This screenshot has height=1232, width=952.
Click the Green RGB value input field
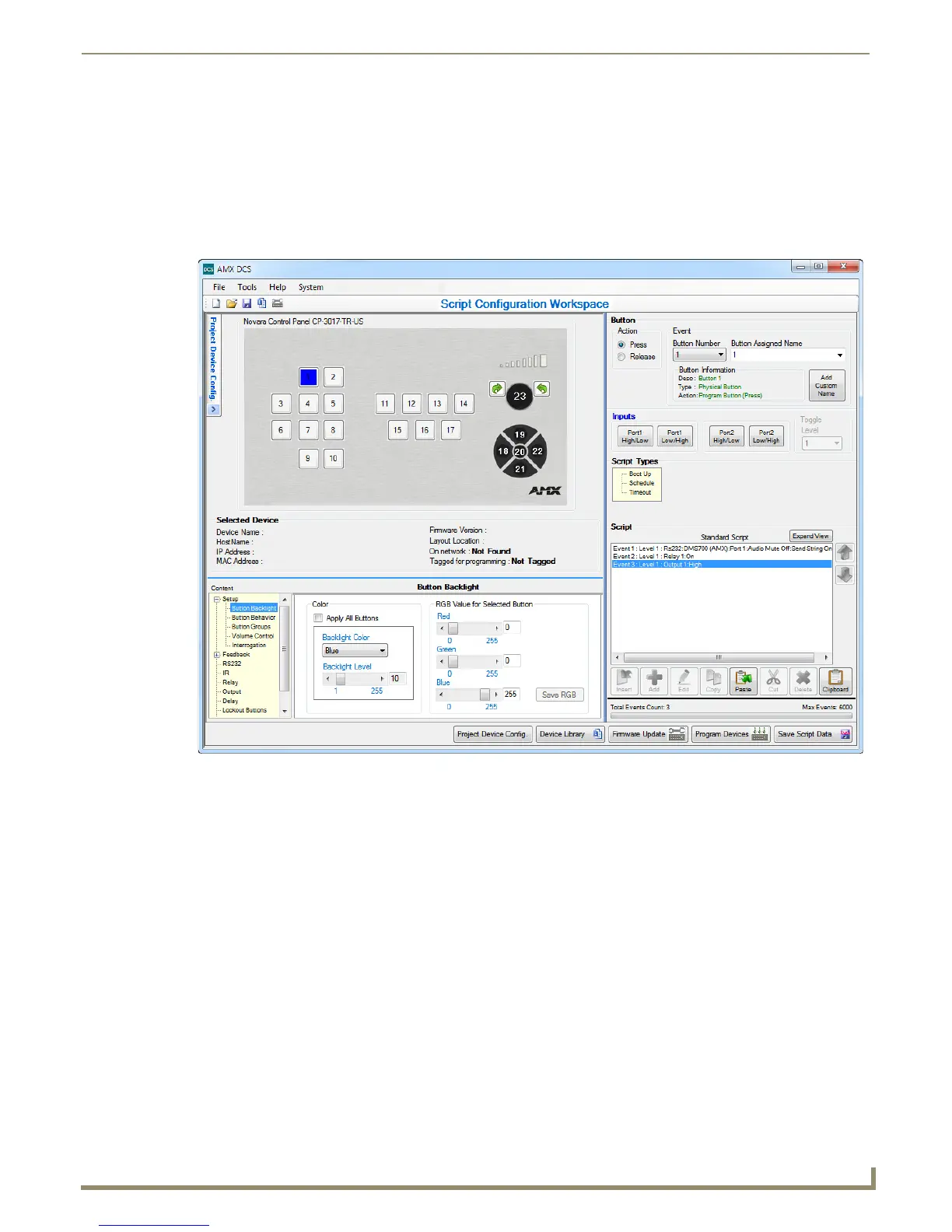[512, 661]
